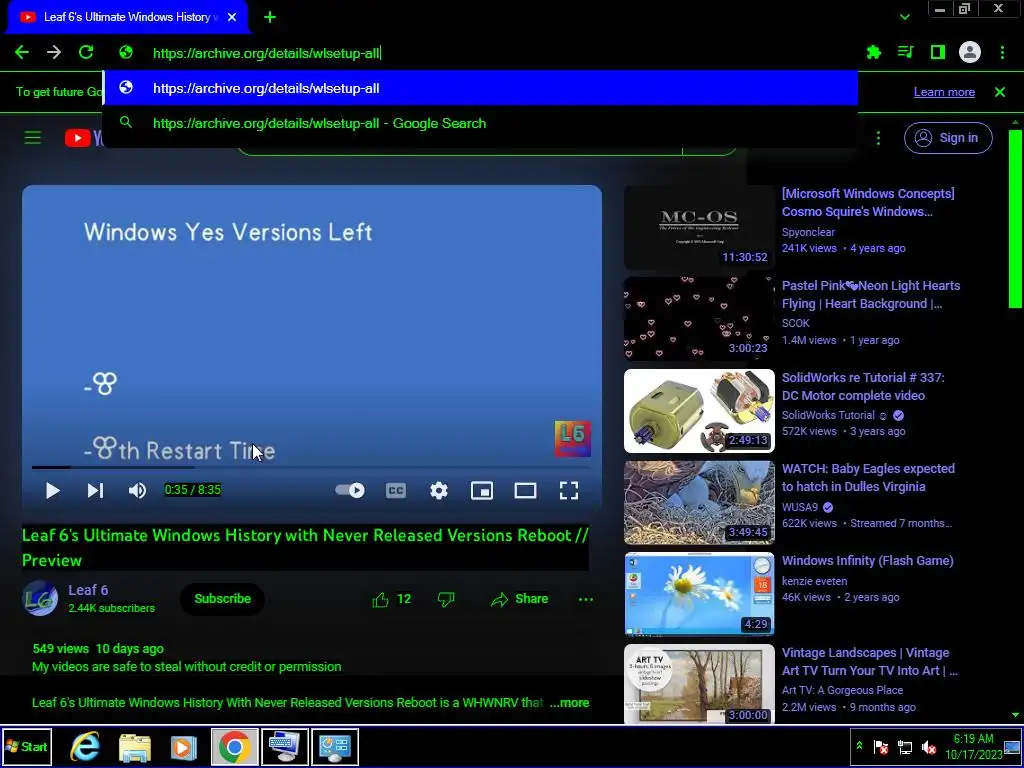Click into the address bar URL text
Screen dimensions: 1024x768
point(266,54)
